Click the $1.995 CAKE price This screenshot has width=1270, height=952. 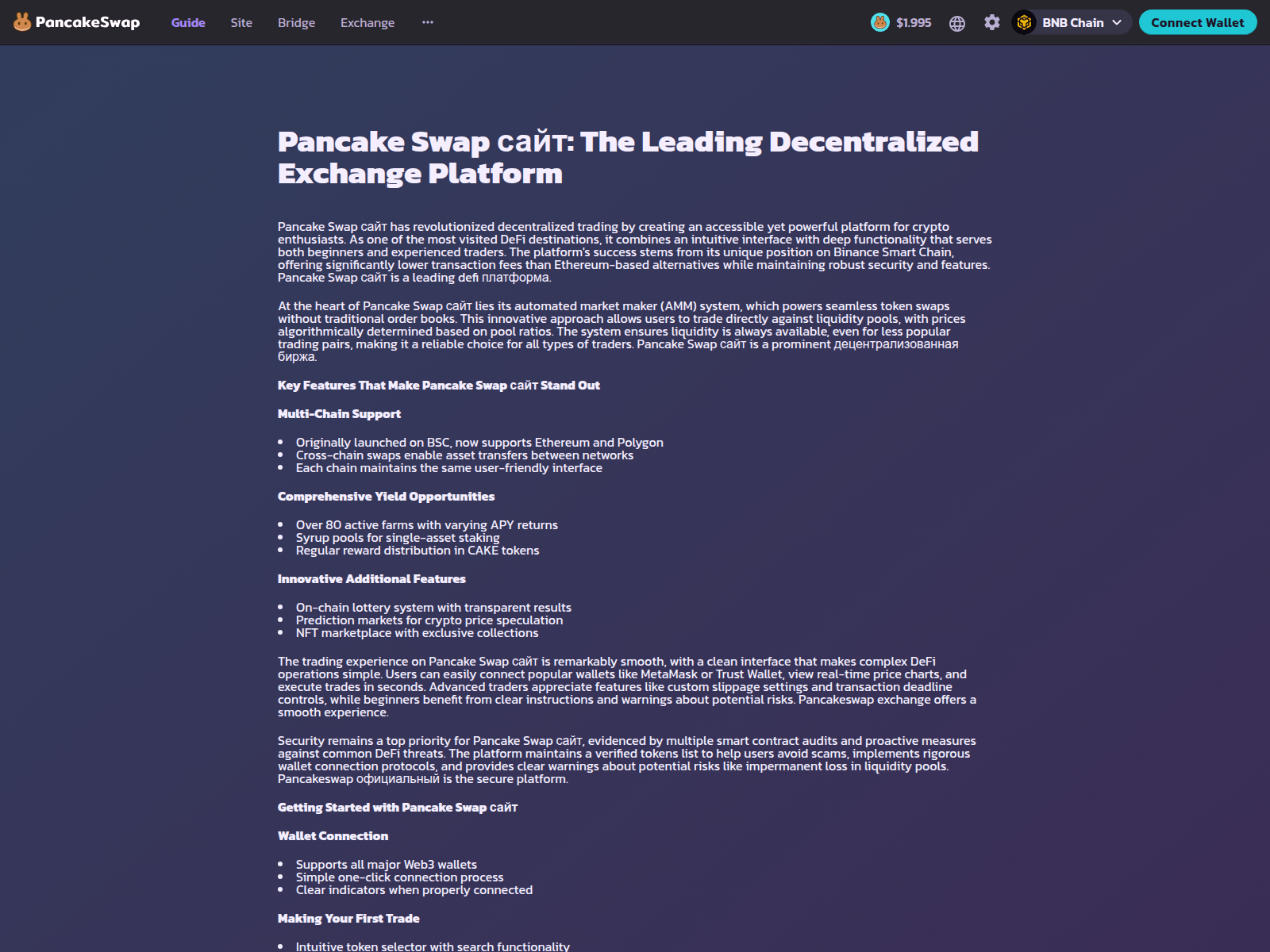tap(914, 22)
